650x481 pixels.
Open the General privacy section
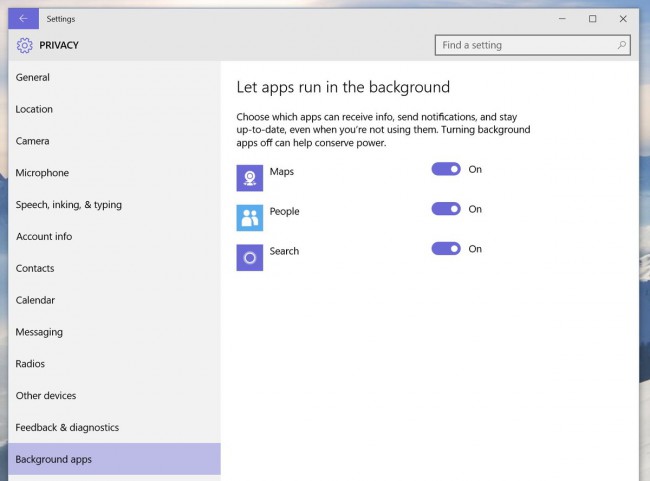114,78
